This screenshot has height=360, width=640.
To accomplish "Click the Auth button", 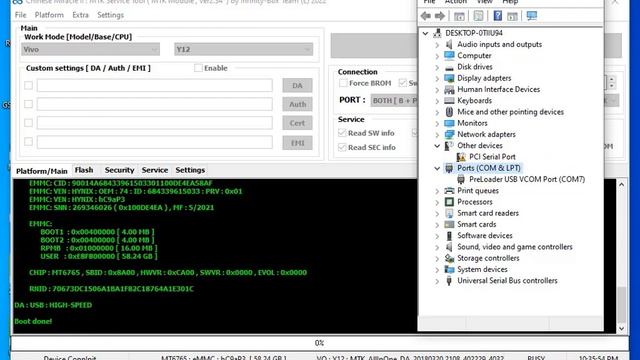I will pyautogui.click(x=297, y=104).
